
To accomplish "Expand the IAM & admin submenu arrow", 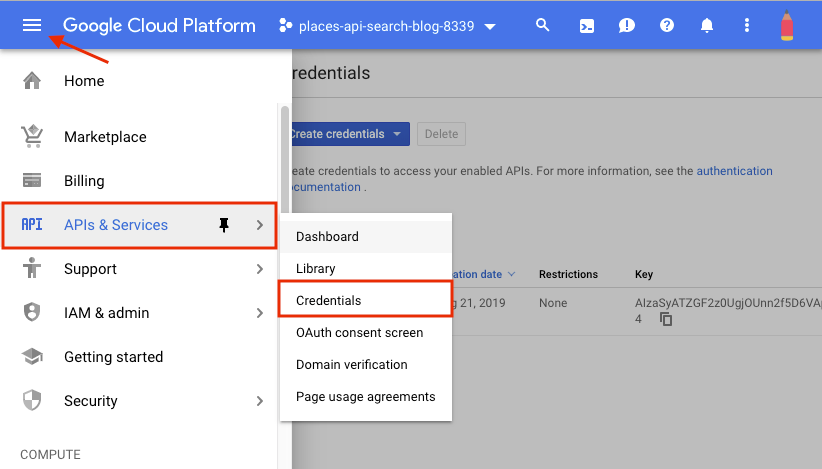I will [260, 313].
